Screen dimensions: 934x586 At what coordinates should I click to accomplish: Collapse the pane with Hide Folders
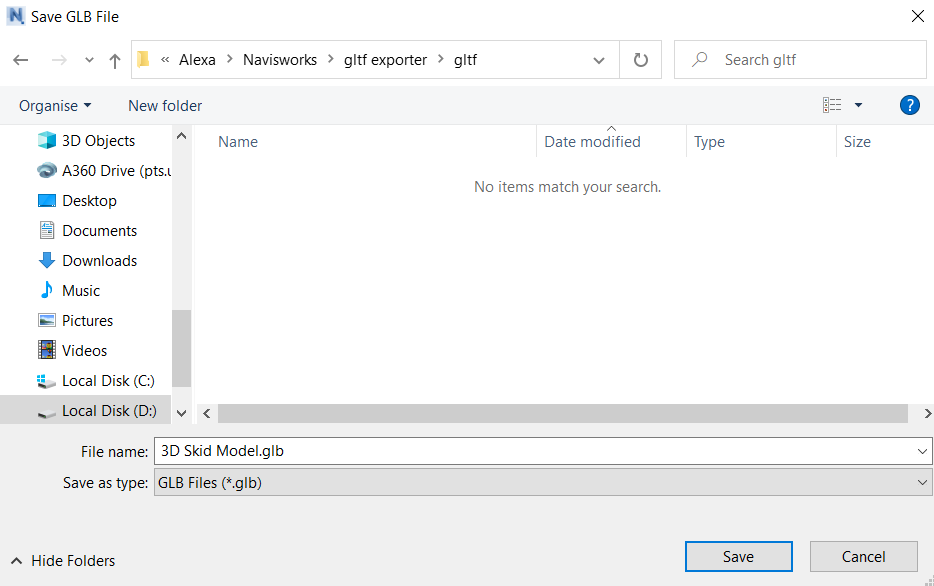pos(63,561)
